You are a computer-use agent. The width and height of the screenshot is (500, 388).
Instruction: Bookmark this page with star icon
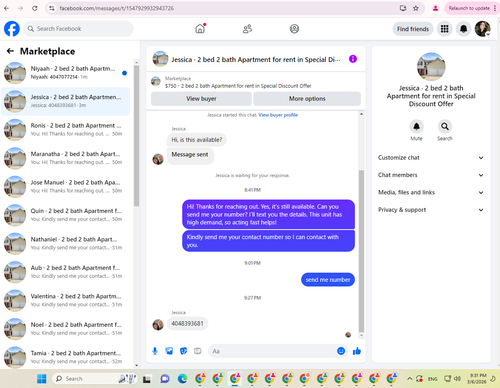pyautogui.click(x=416, y=8)
